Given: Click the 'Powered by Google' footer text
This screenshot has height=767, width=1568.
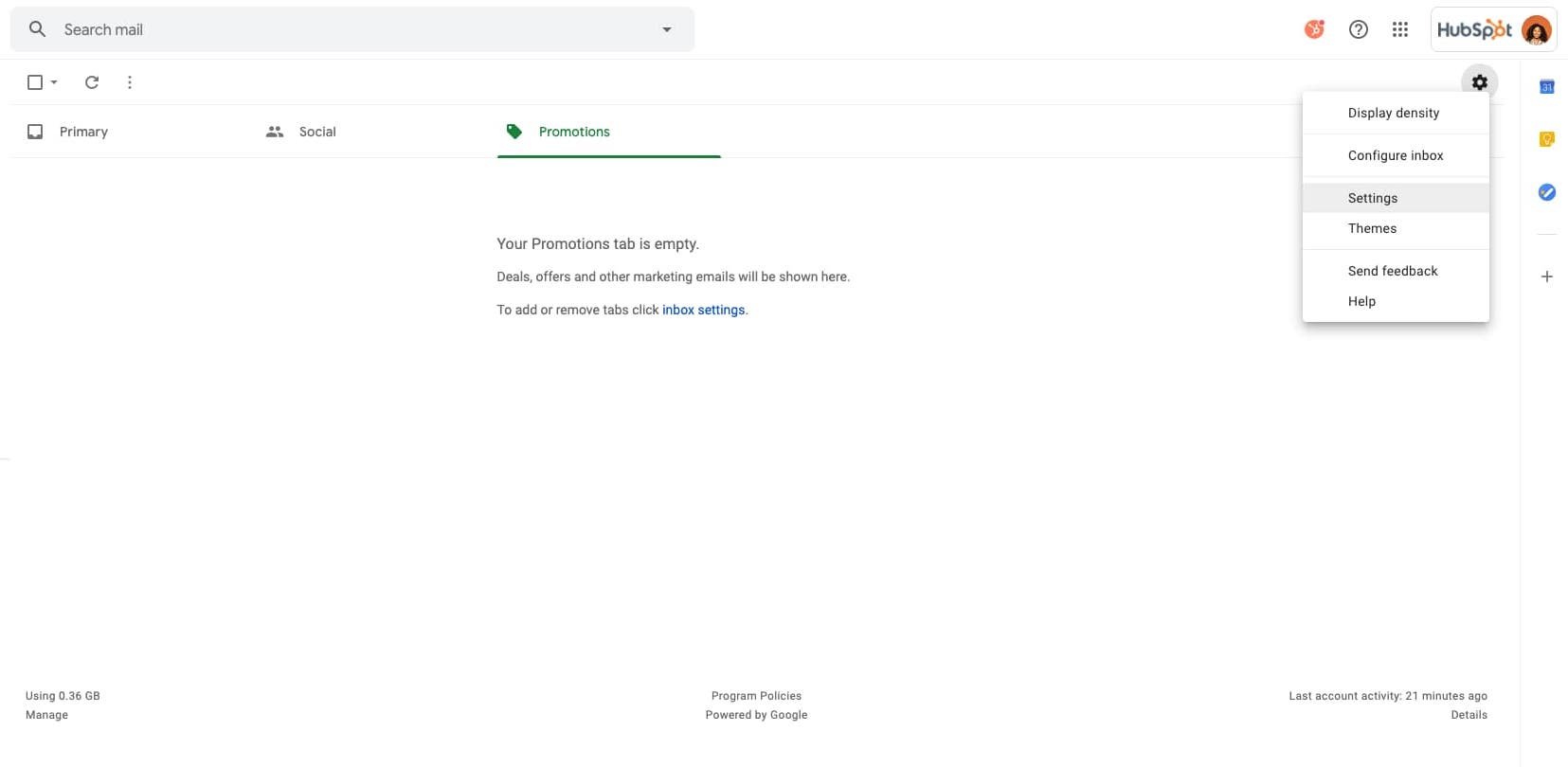Looking at the screenshot, I should pyautogui.click(x=756, y=715).
